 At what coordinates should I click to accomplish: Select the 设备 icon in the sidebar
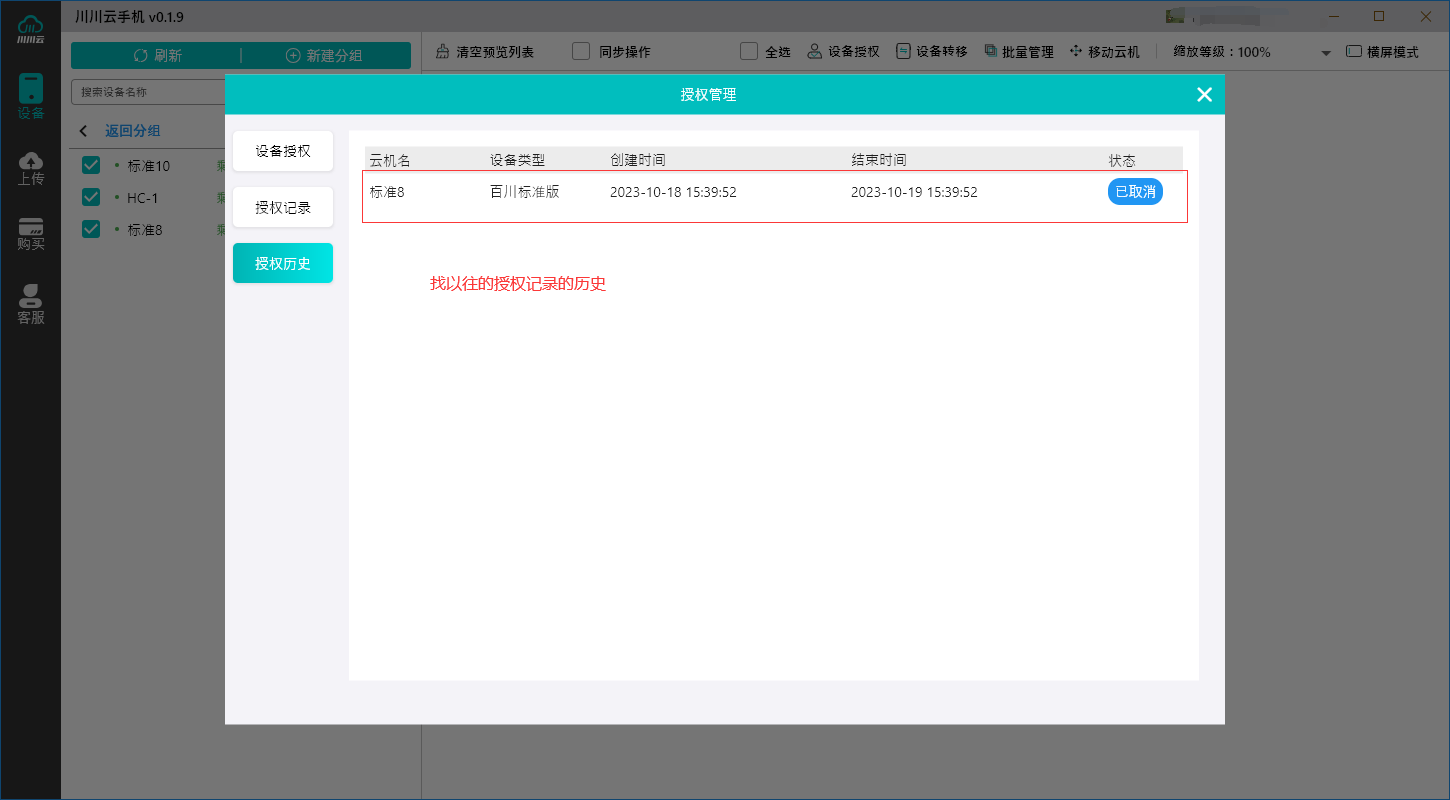click(30, 95)
